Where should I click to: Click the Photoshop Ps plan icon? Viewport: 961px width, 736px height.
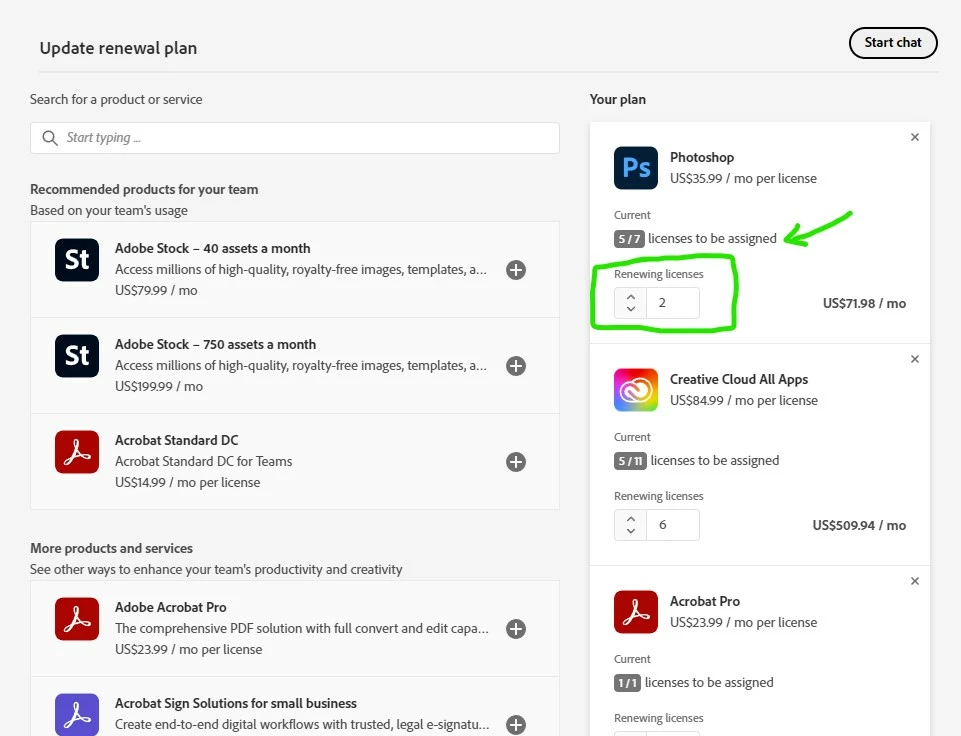[636, 167]
